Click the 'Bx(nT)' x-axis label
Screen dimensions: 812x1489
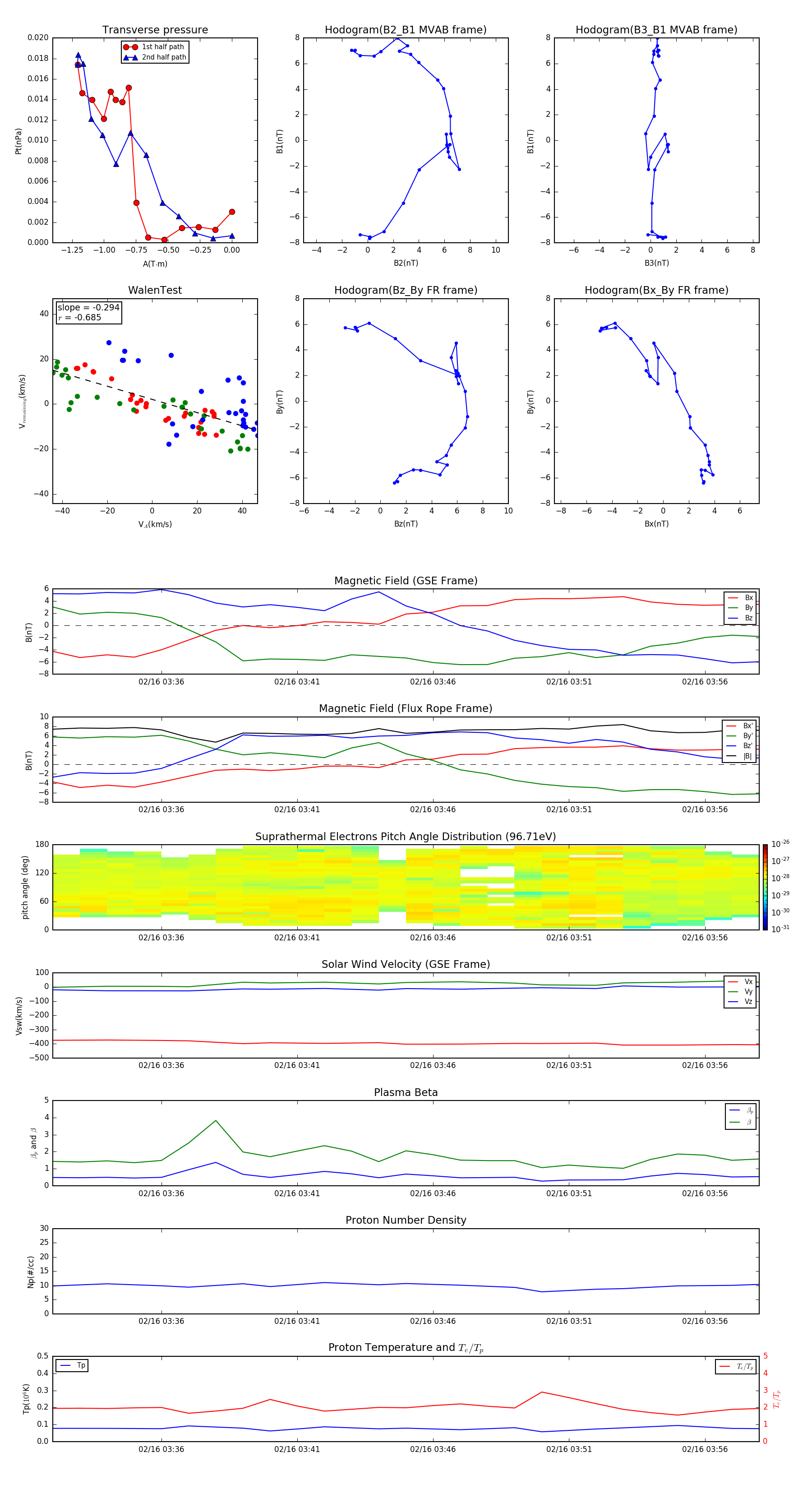coord(656,524)
